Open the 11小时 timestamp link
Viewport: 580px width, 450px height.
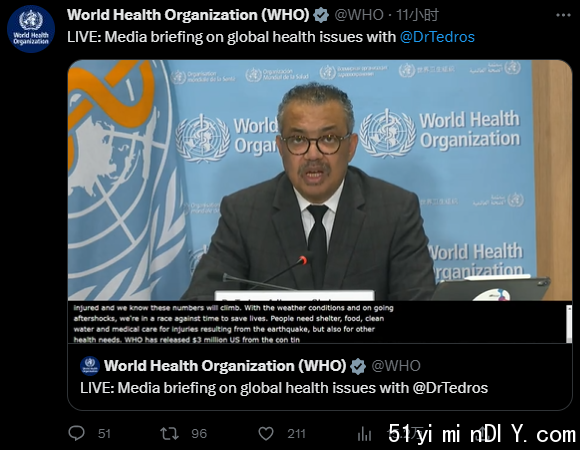pyautogui.click(x=417, y=15)
